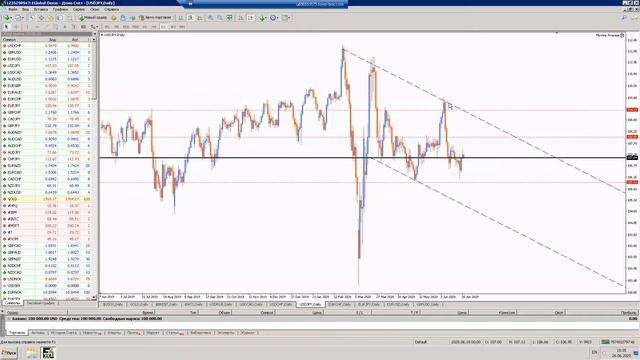Viewport: 640px width, 360px height.
Task: Toggle the Data Window crosshair-frame icon
Action: [x=41, y=18]
